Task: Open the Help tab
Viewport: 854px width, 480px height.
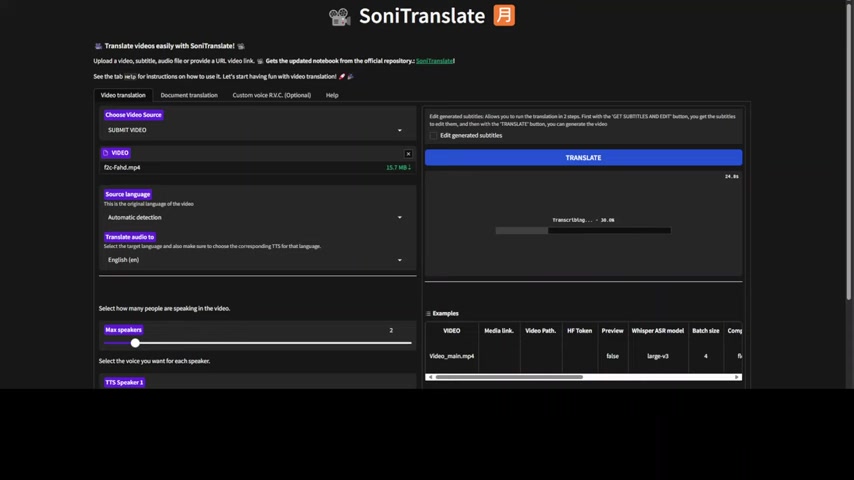Action: [x=332, y=95]
